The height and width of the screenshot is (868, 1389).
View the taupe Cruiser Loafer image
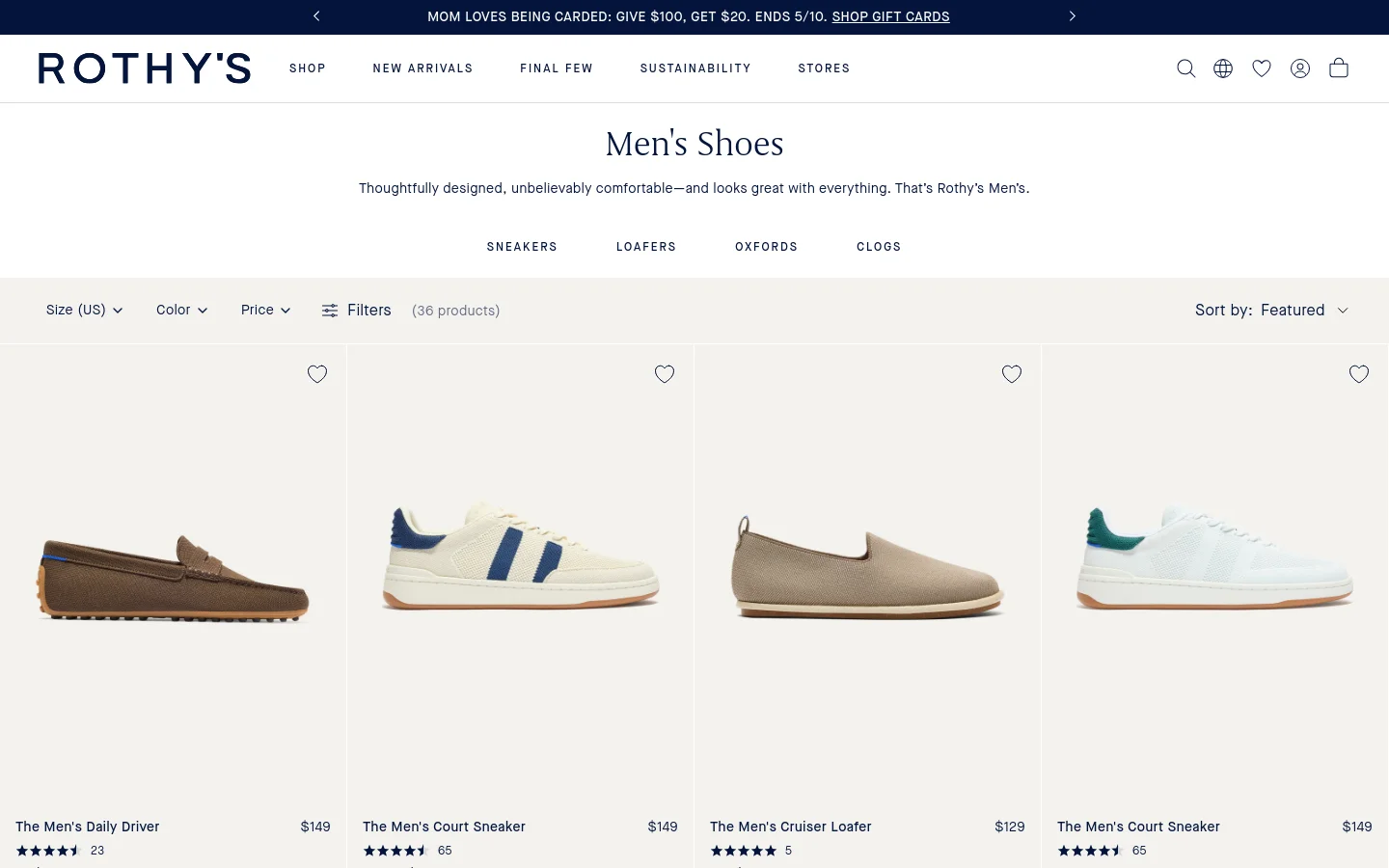868,569
